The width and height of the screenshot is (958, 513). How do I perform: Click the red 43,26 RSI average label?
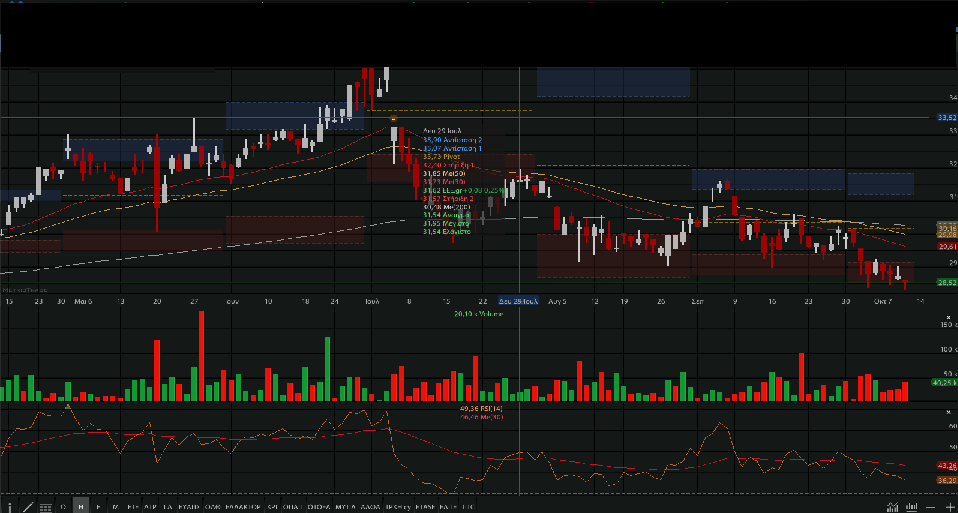(947, 465)
